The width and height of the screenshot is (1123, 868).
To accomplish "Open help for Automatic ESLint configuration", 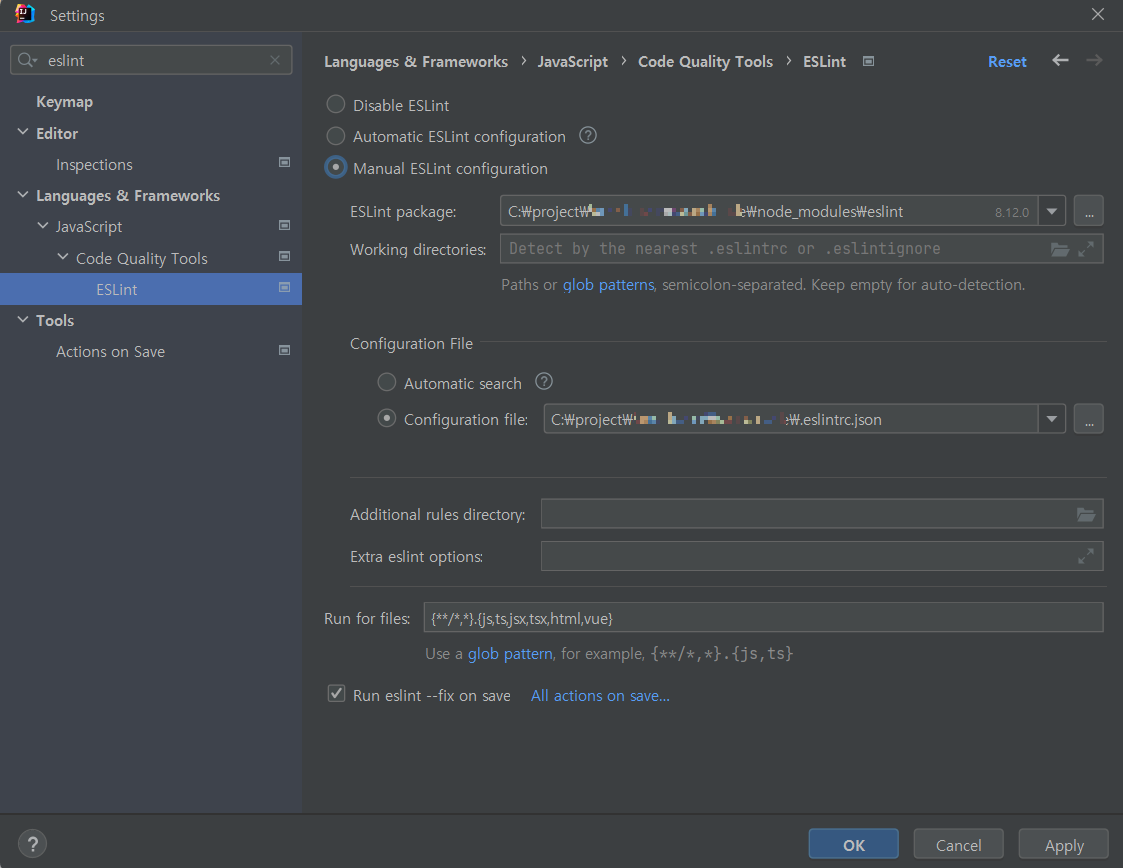I will pyautogui.click(x=588, y=135).
